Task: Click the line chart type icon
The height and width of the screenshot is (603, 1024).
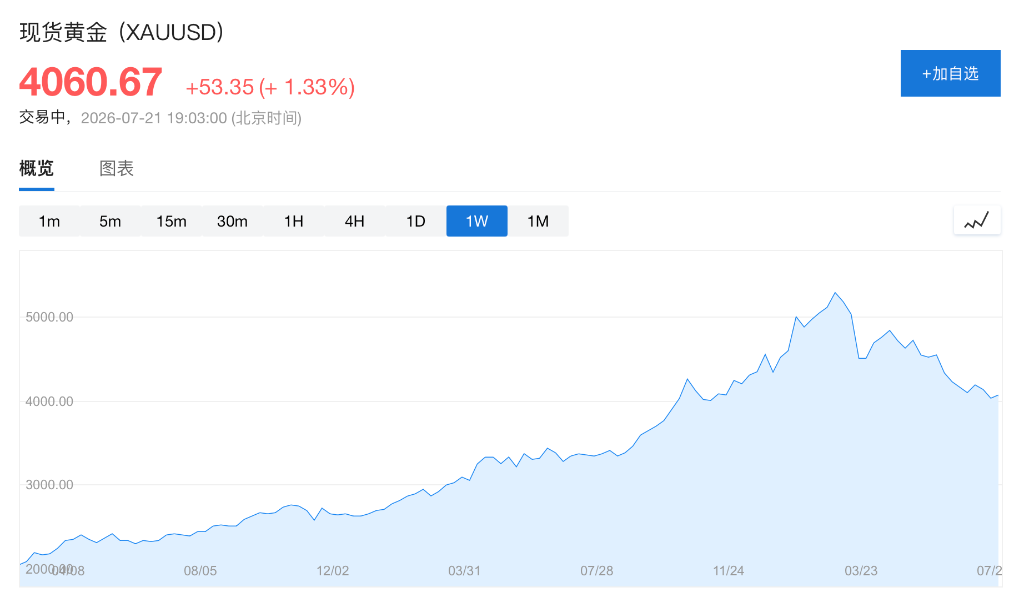Action: point(977,221)
